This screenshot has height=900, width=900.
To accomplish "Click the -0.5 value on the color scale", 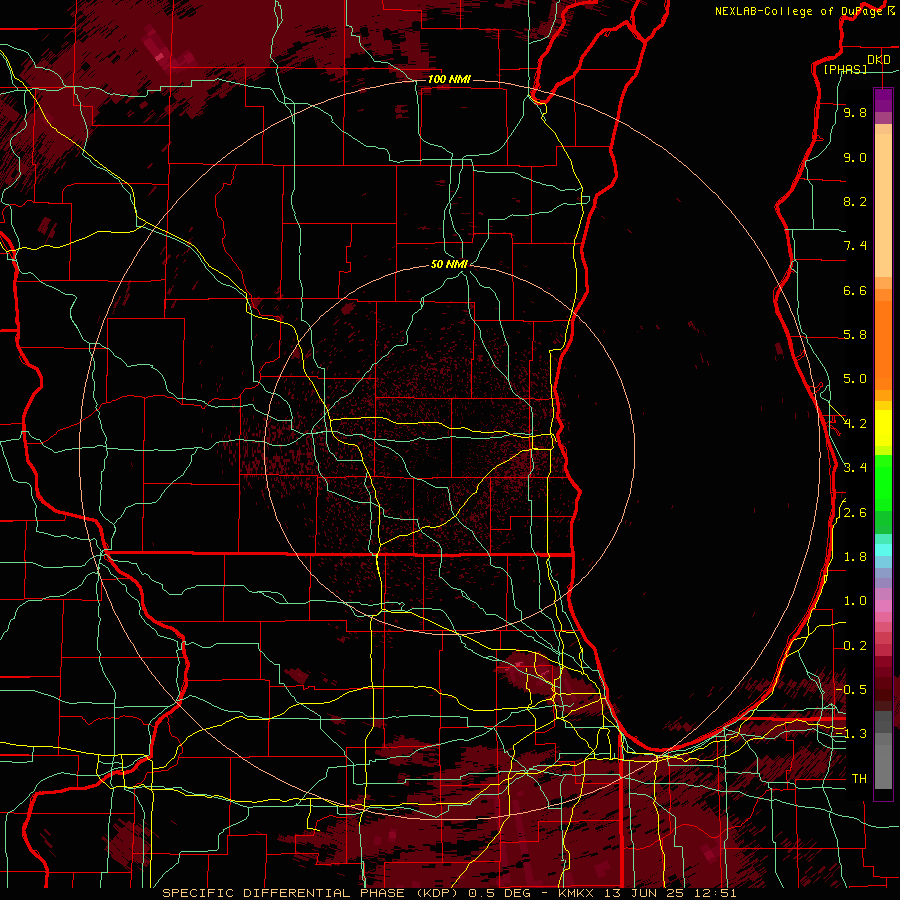I will pos(852,690).
